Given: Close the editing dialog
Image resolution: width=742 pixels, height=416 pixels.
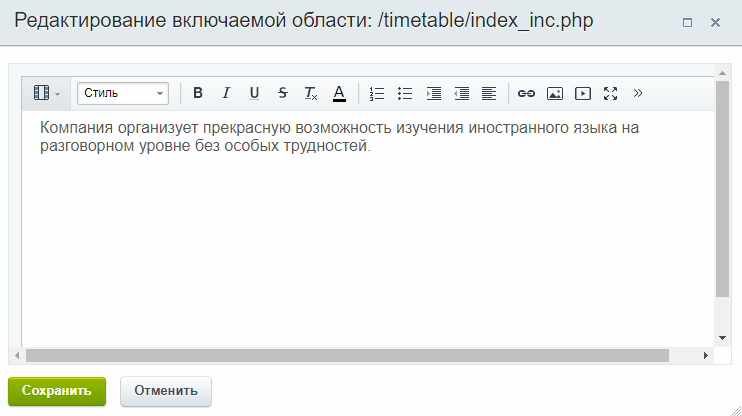Looking at the screenshot, I should 715,22.
